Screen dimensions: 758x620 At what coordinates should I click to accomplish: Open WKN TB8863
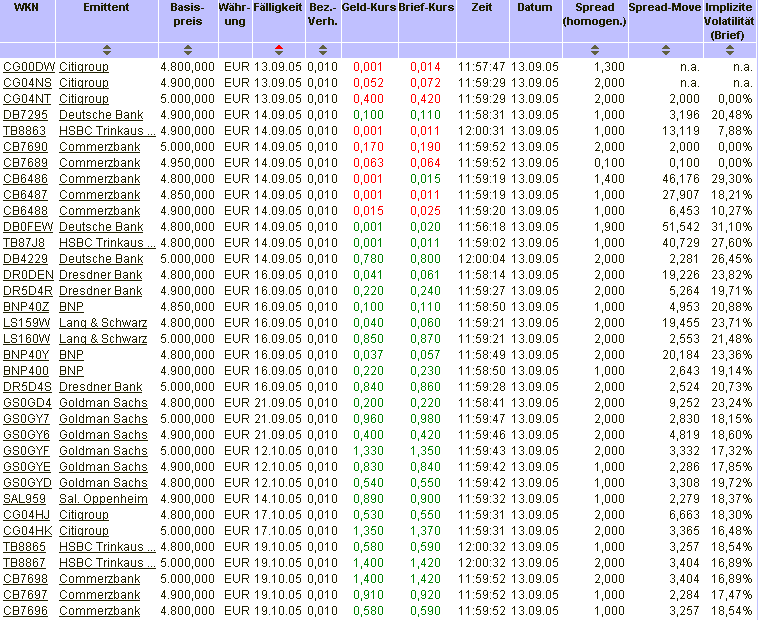[25, 130]
